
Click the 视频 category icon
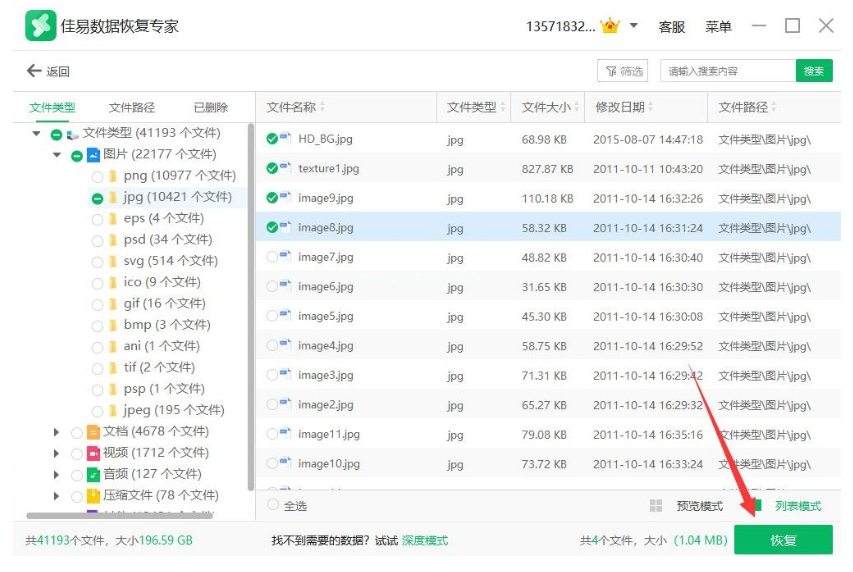tap(93, 453)
